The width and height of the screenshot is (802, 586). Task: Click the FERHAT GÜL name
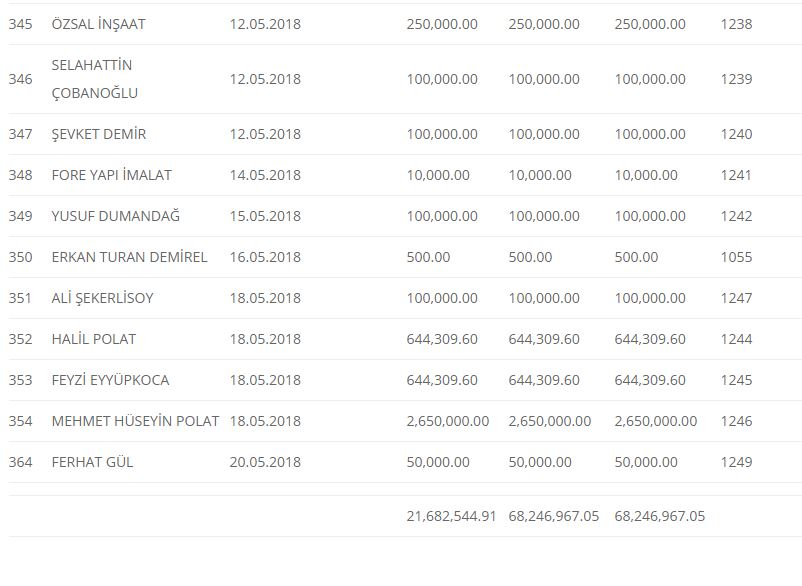point(92,462)
